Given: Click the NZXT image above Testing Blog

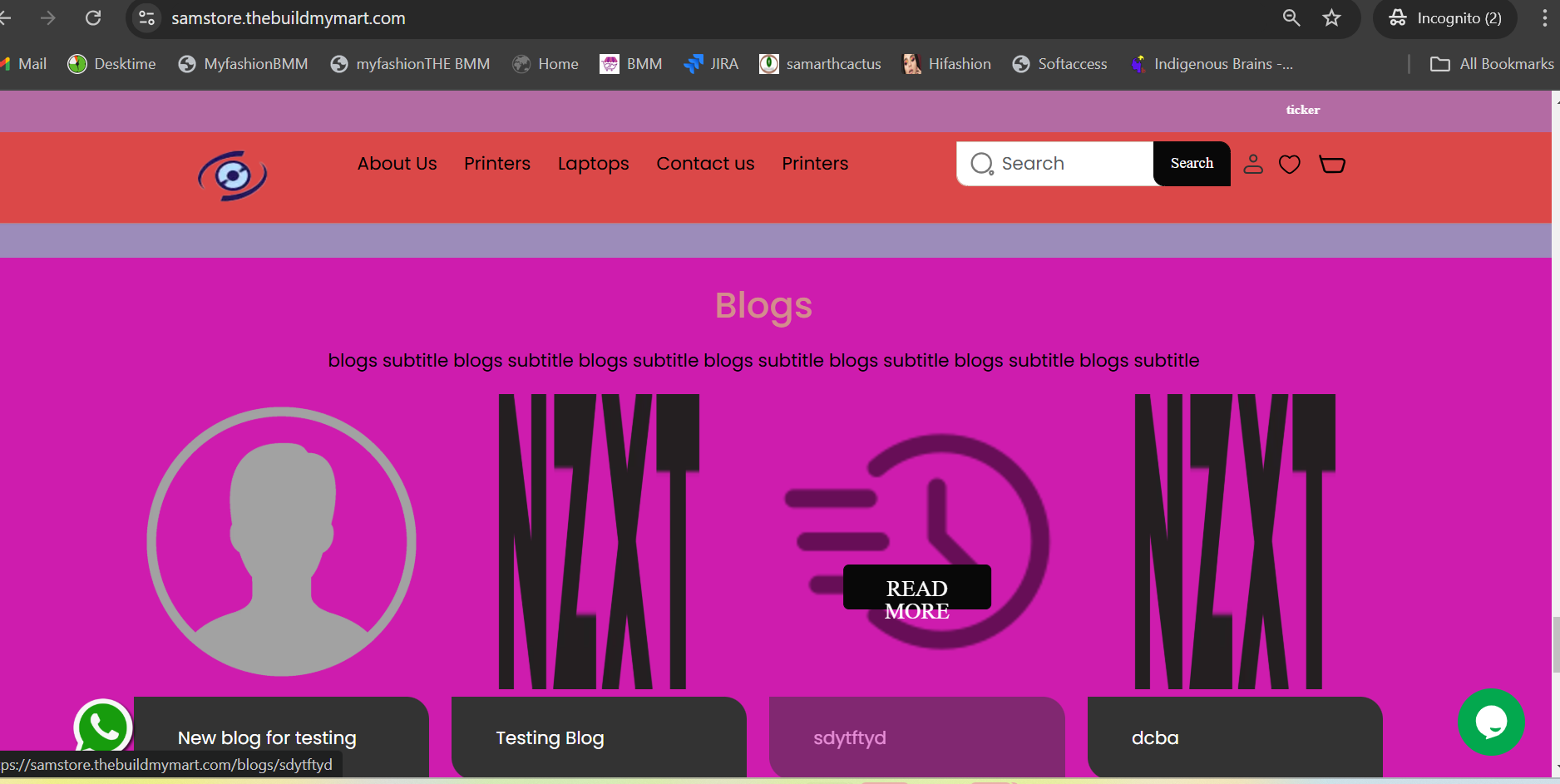Looking at the screenshot, I should pyautogui.click(x=599, y=541).
